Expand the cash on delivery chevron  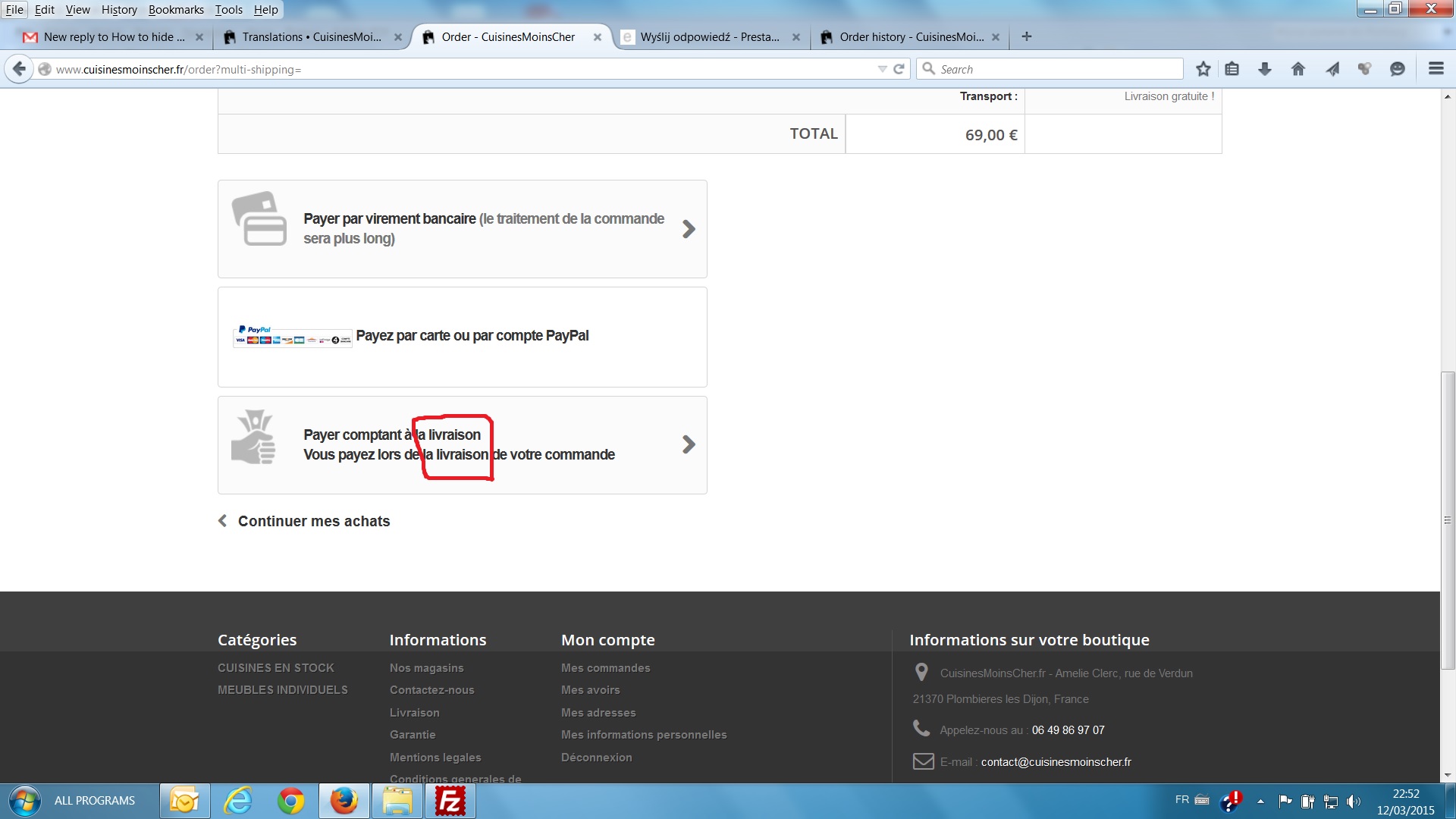tap(688, 444)
